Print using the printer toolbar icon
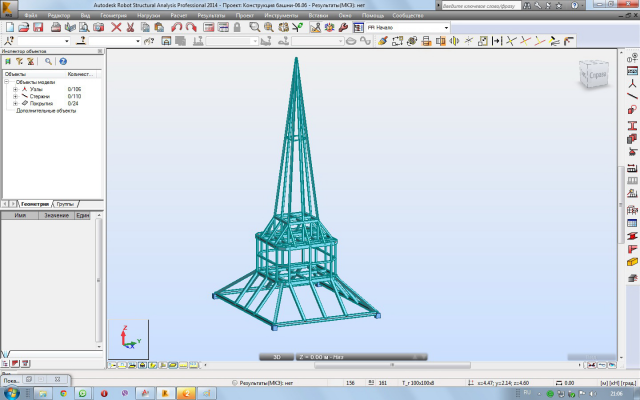The image size is (640, 400). tap(56, 28)
